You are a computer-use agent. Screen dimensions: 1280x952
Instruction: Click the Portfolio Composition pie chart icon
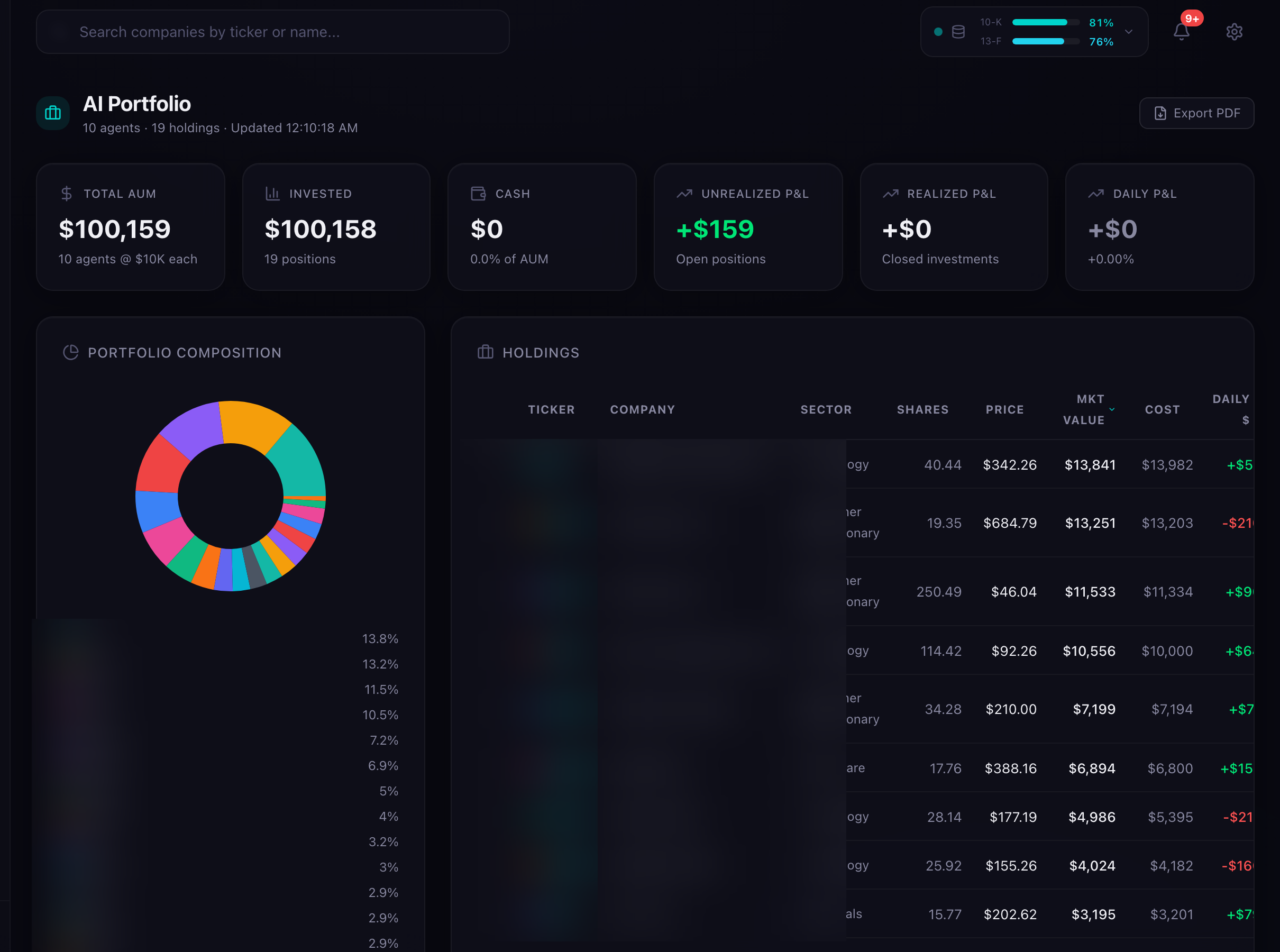click(x=71, y=352)
